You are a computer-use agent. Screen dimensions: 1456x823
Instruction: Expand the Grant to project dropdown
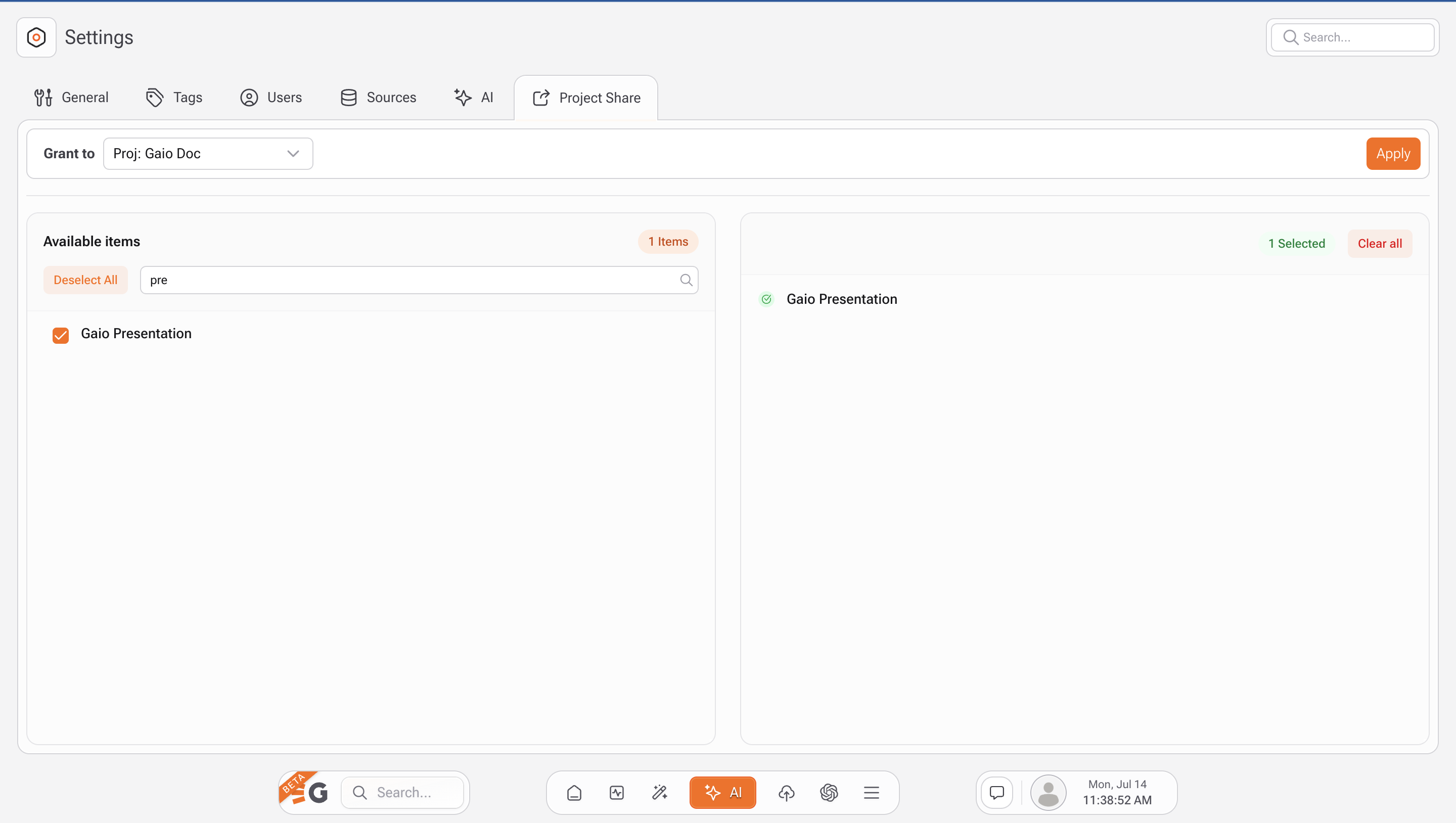208,154
